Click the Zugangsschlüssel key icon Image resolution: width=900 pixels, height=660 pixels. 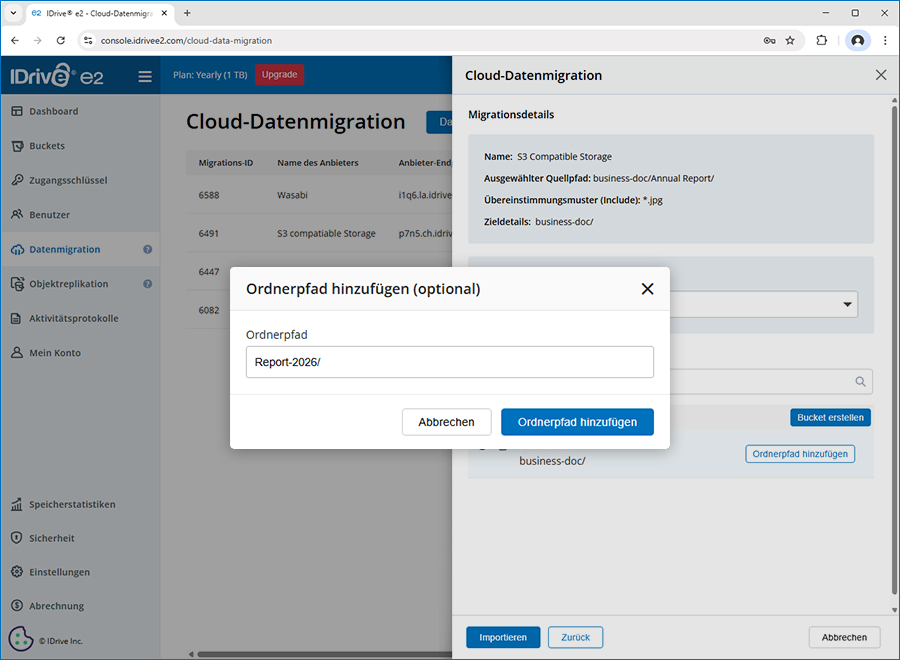(17, 180)
